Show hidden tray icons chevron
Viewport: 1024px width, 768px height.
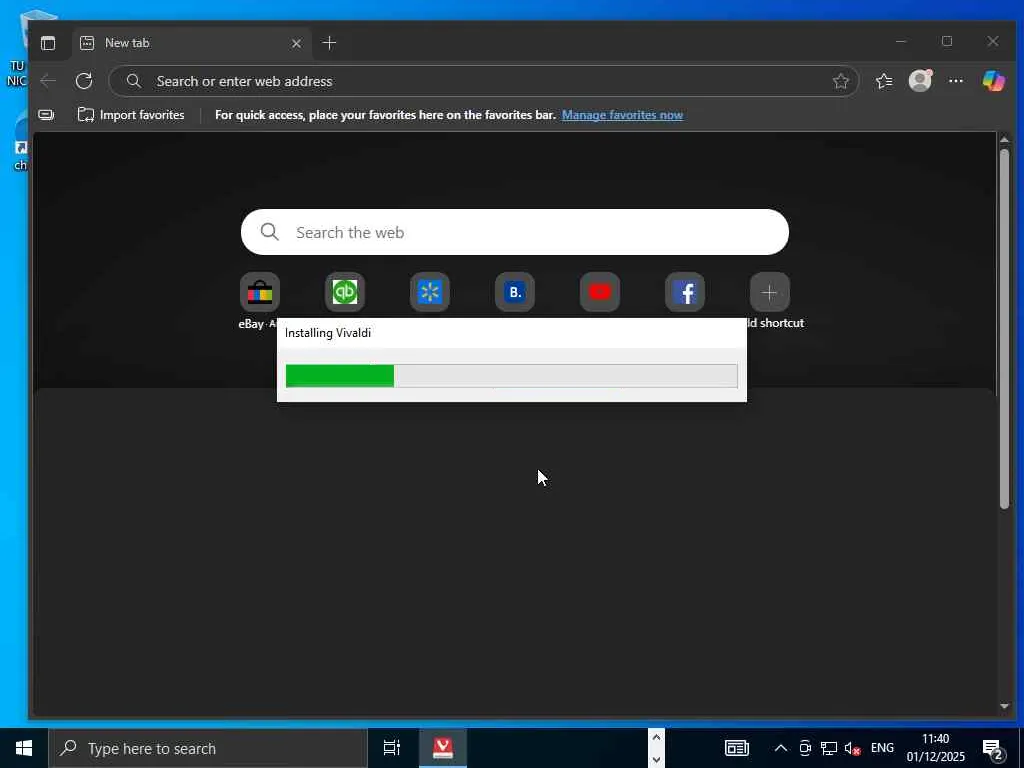click(x=781, y=748)
